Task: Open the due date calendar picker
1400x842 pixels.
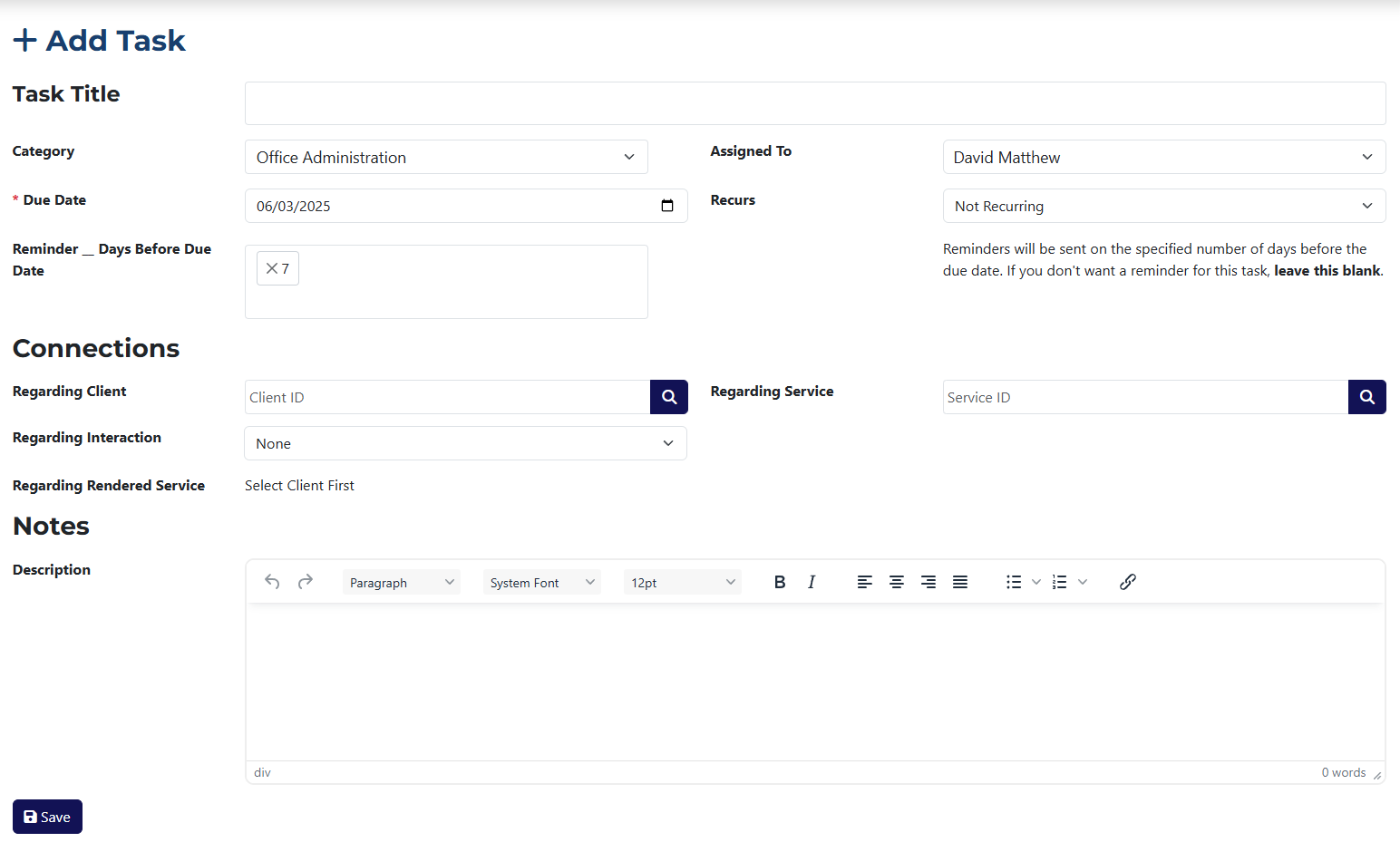Action: 667,206
